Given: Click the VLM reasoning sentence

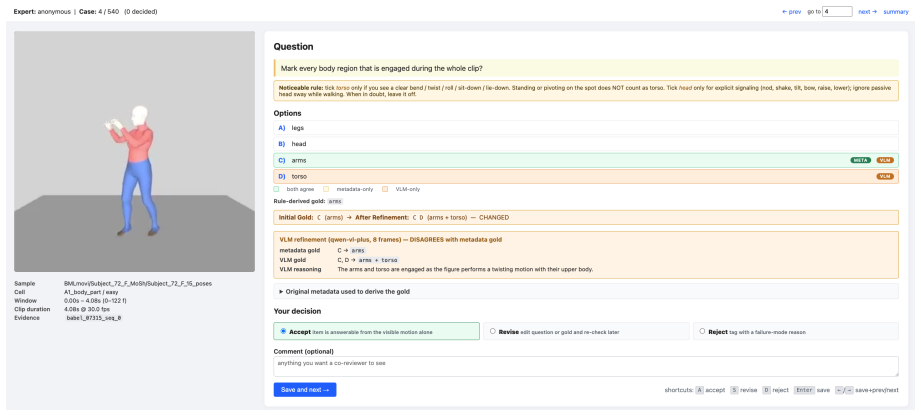Looking at the screenshot, I should 465,269.
